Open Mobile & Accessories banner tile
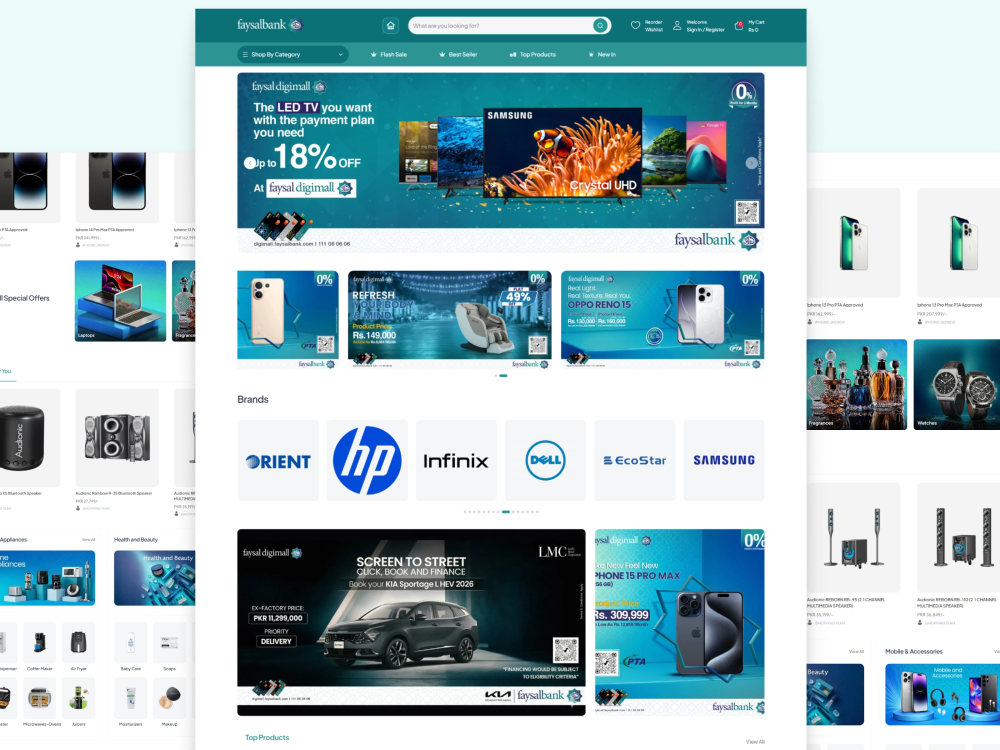The image size is (1000, 750). (943, 695)
